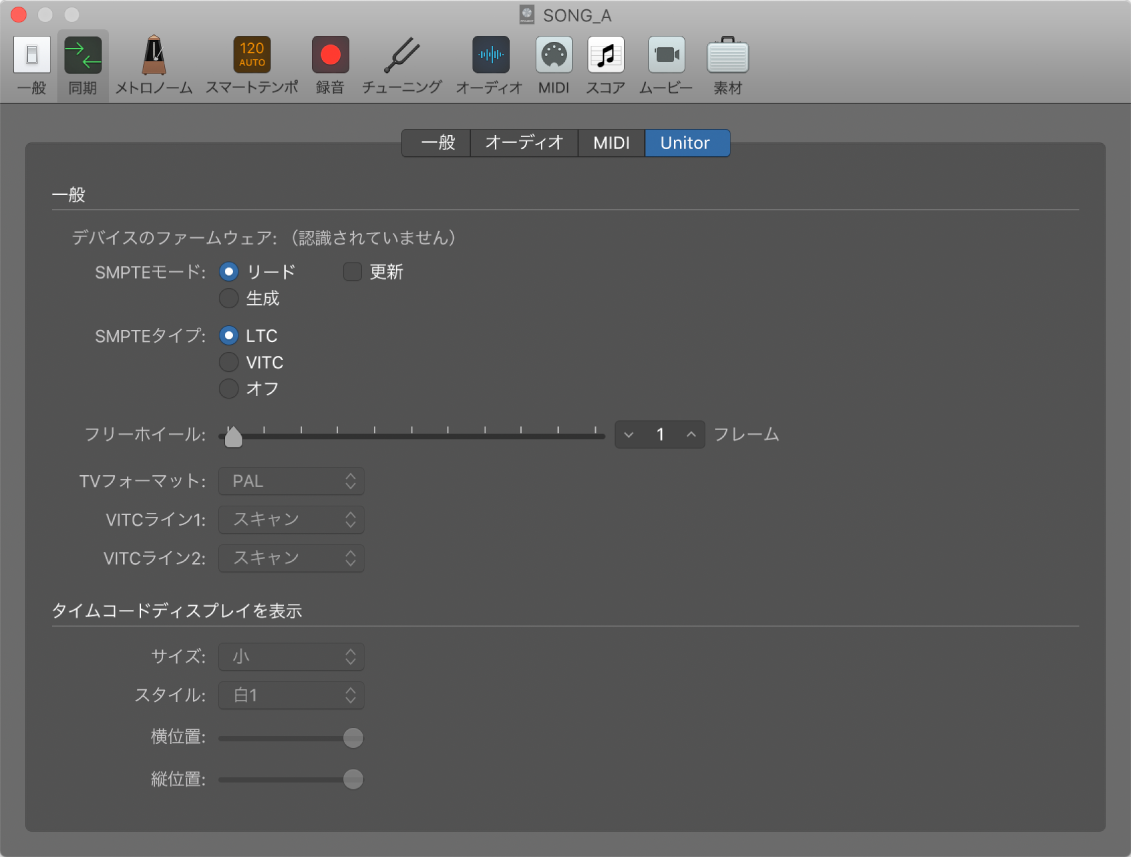Viewport: 1131px width, 857px height.
Task: Open the TVフォーマット dropdown
Action: click(291, 481)
